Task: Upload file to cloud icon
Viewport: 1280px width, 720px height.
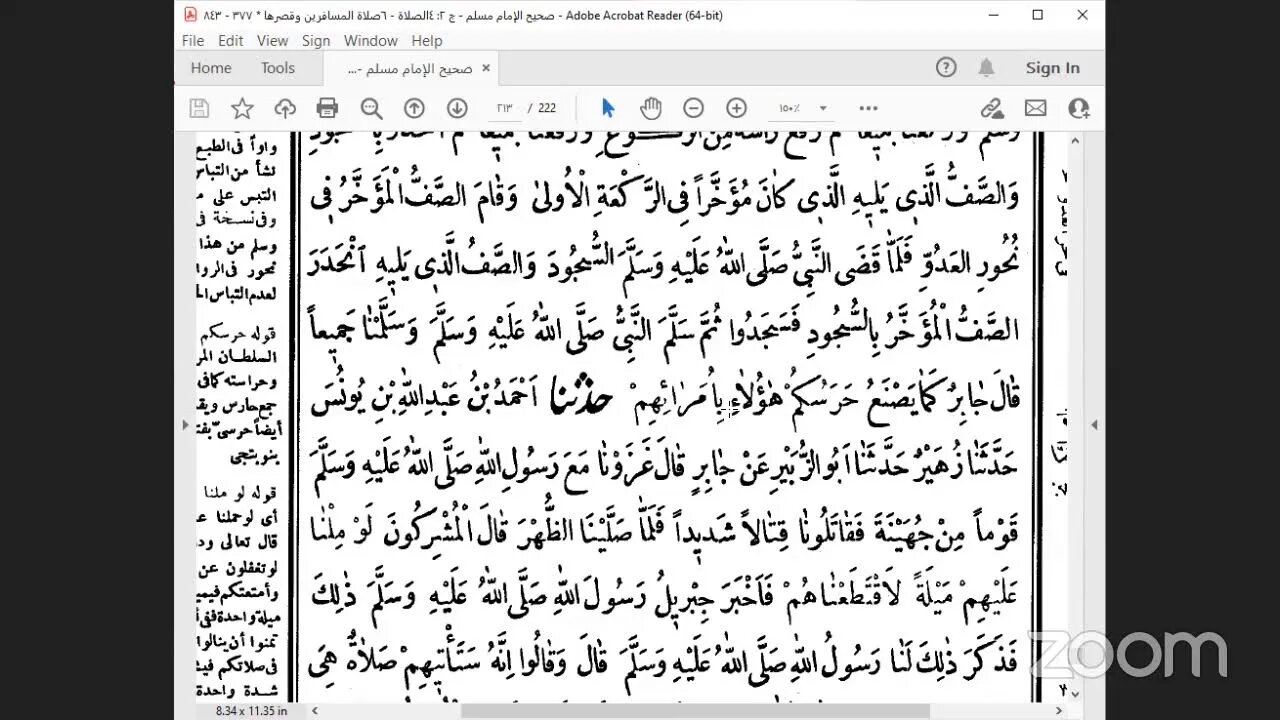Action: (x=285, y=108)
